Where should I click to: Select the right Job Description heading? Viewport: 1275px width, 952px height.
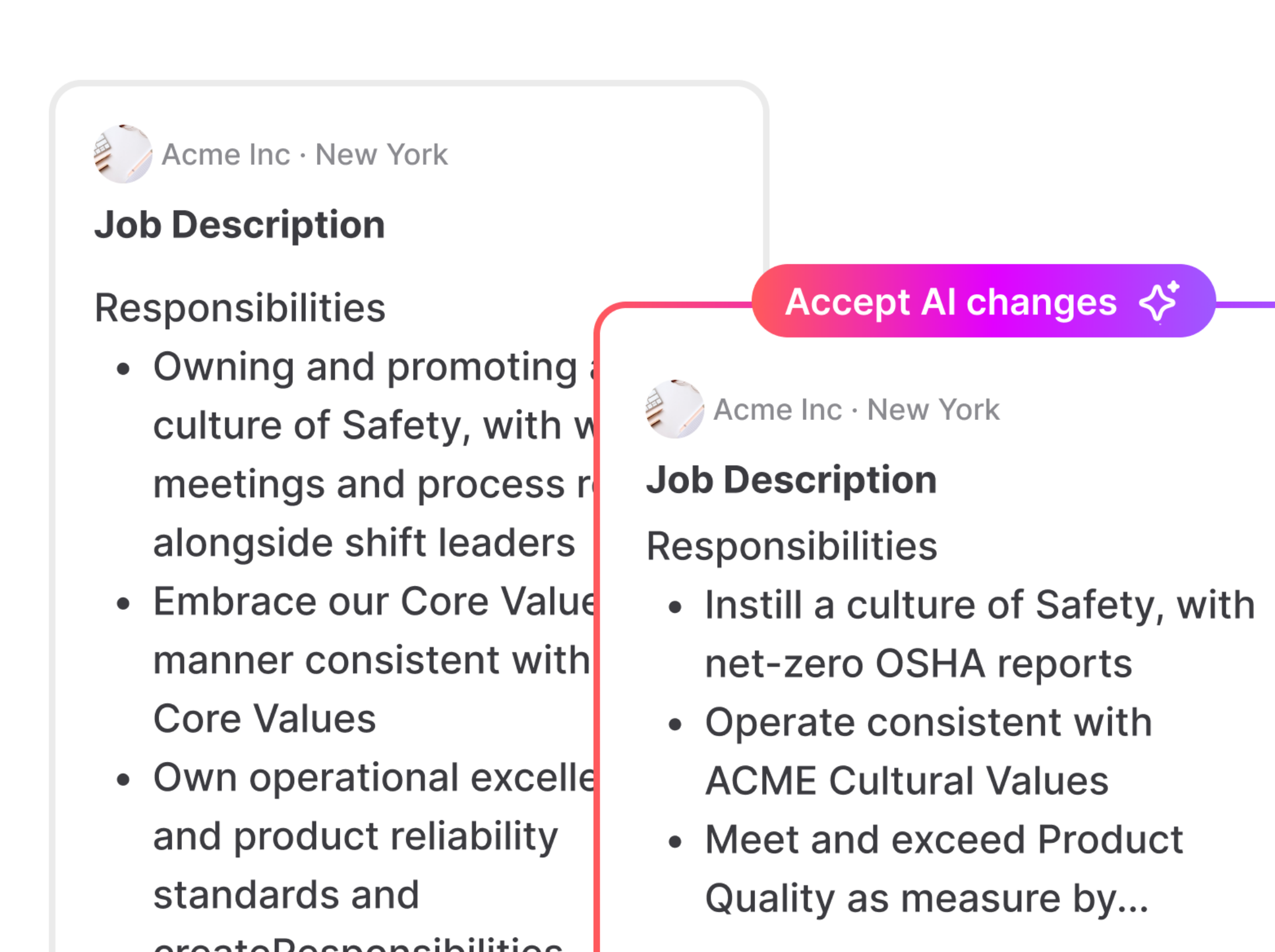791,480
